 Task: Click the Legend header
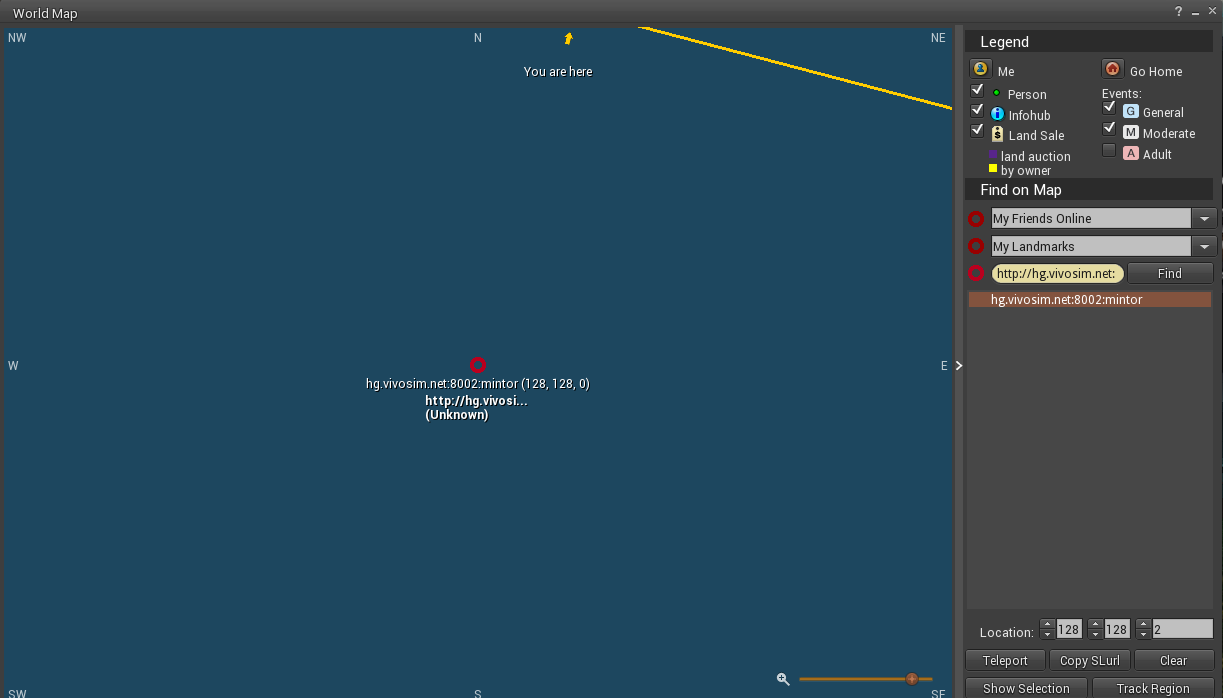[1005, 41]
